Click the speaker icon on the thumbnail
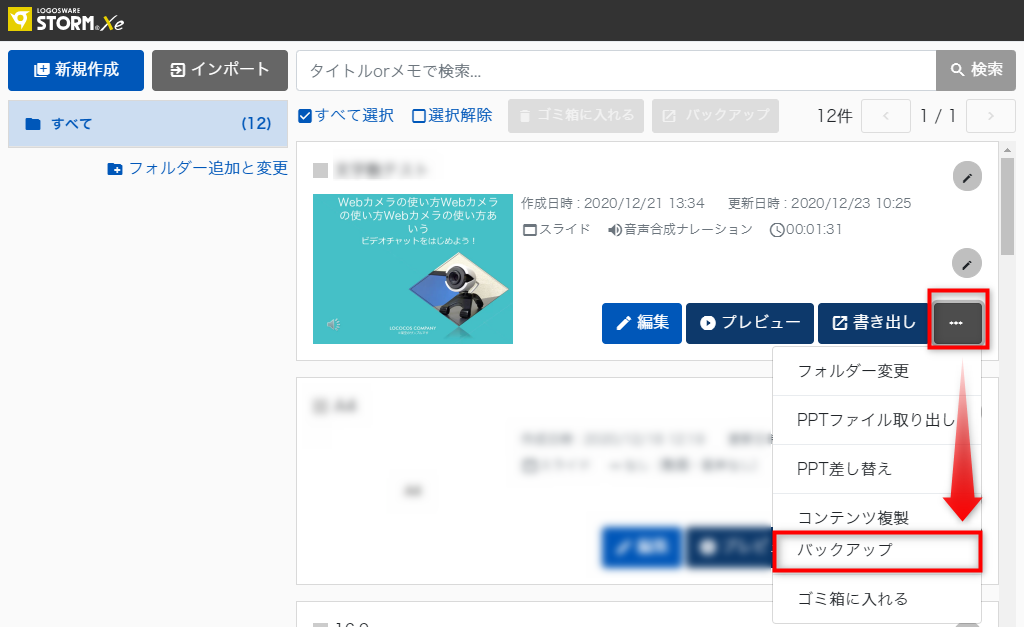The height and width of the screenshot is (627, 1024). (333, 324)
